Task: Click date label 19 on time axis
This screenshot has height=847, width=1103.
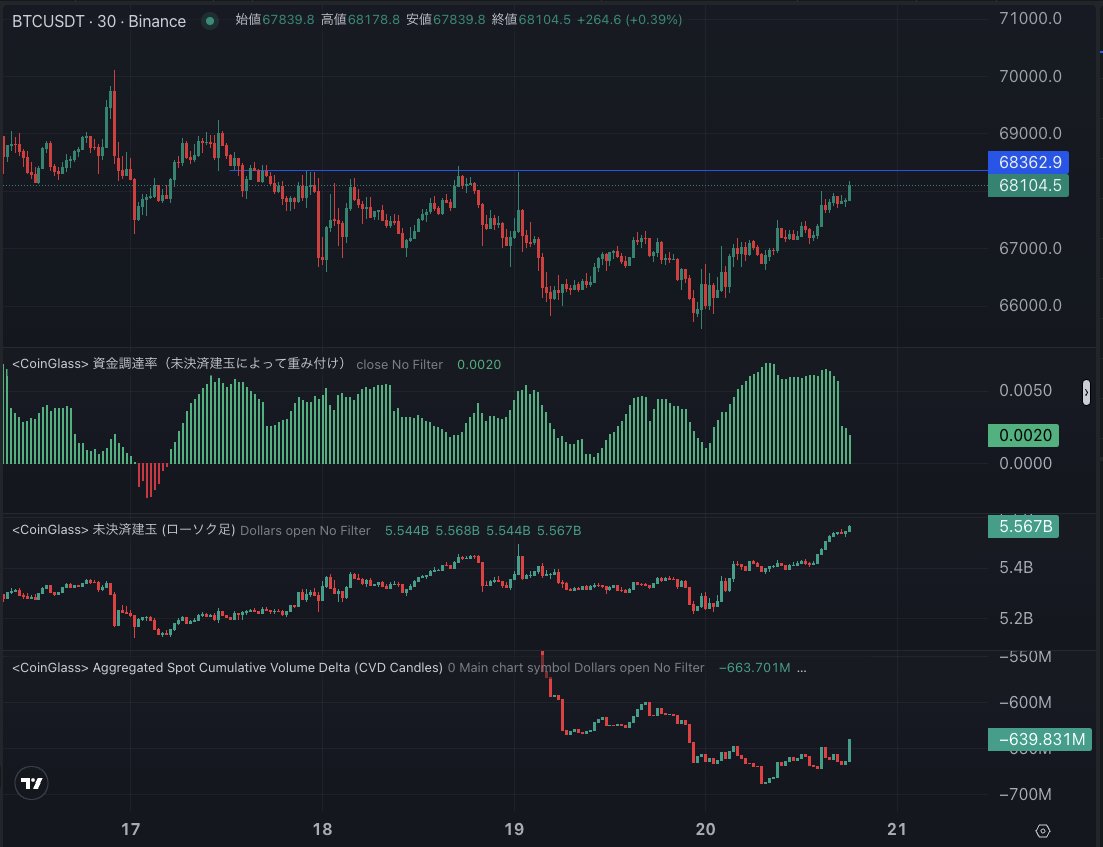Action: pos(514,829)
